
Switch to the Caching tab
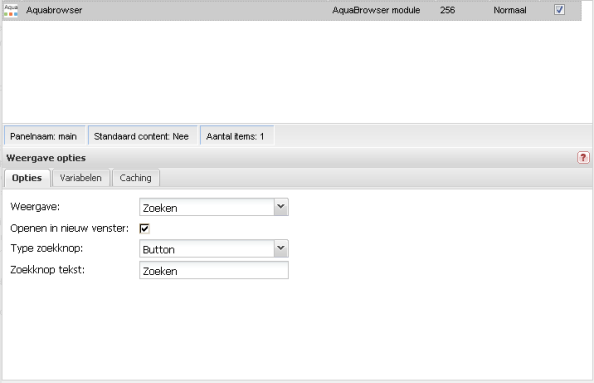pos(136,178)
